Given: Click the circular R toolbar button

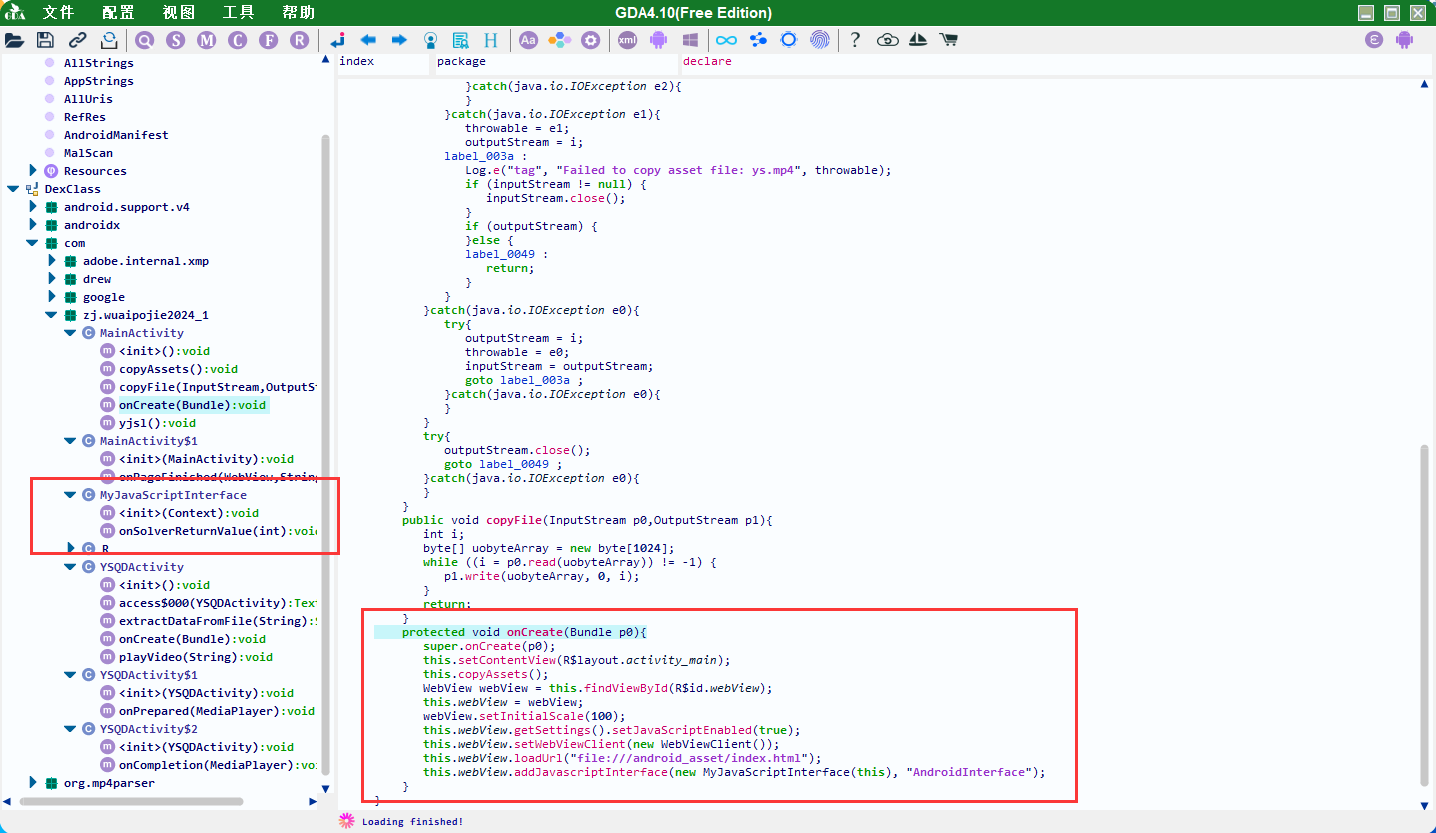Looking at the screenshot, I should (x=299, y=40).
